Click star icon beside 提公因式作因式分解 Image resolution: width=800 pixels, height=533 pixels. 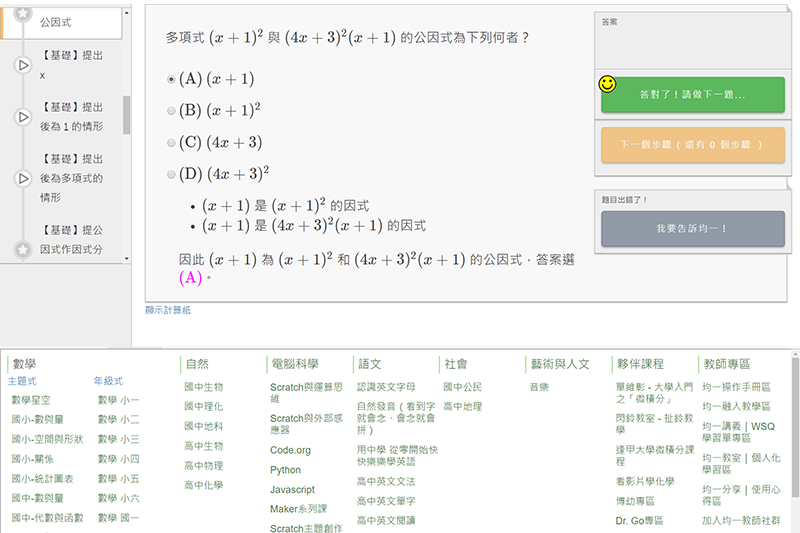coord(23,249)
